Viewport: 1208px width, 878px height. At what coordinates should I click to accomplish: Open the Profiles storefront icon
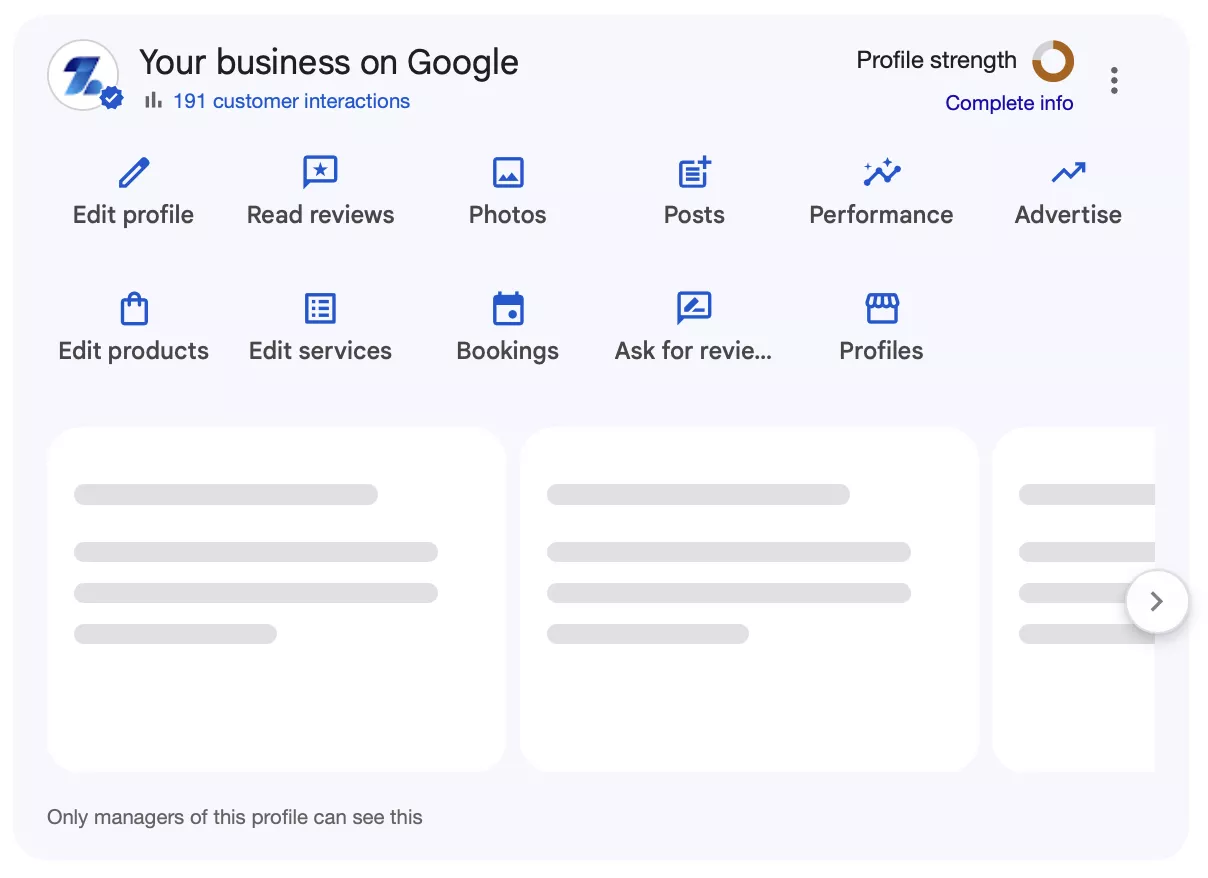881,308
